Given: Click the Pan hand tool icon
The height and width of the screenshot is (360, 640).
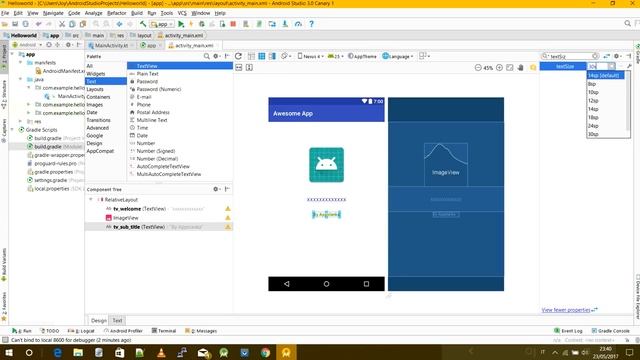Looking at the screenshot, I should coord(520,67).
